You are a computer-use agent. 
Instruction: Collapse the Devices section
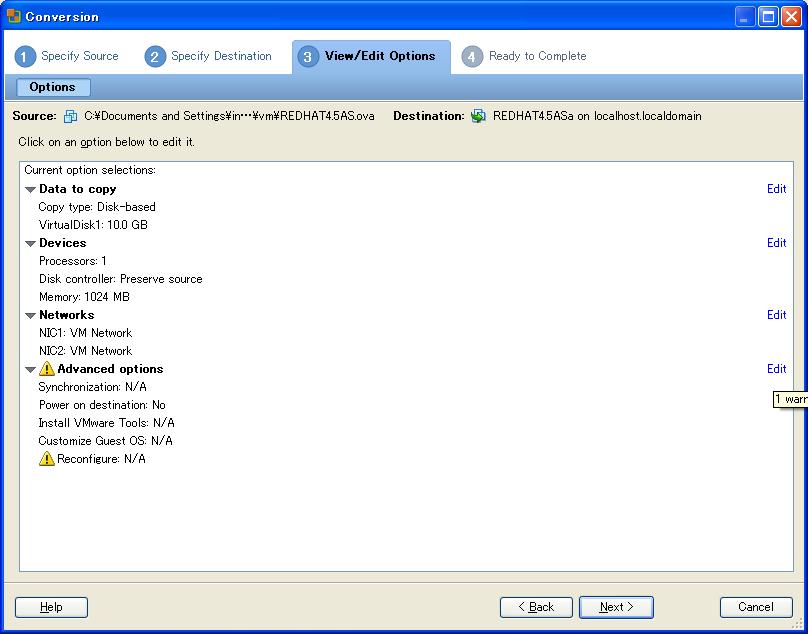tap(30, 244)
